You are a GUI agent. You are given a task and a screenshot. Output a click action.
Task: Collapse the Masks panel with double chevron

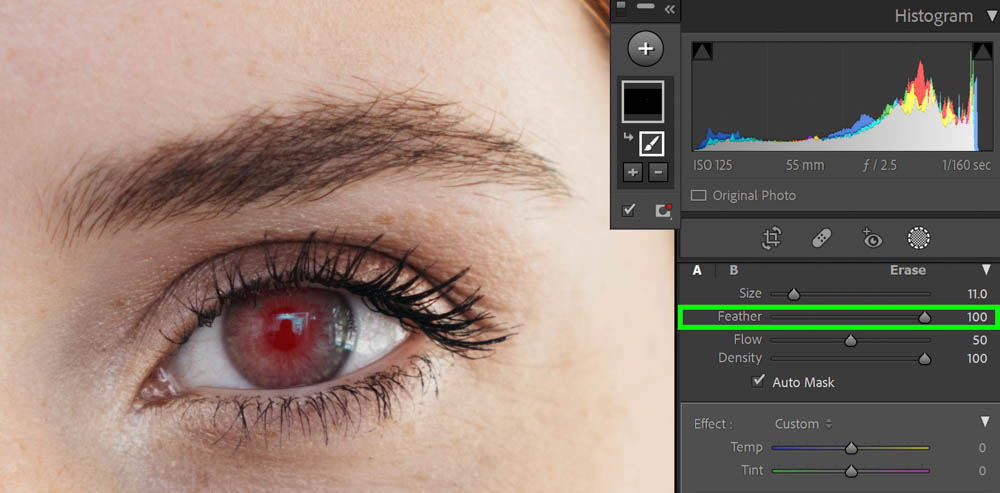point(669,9)
